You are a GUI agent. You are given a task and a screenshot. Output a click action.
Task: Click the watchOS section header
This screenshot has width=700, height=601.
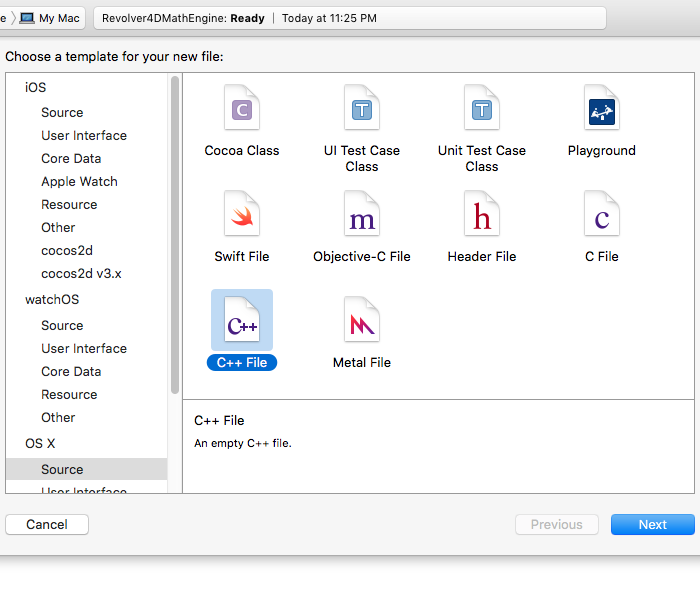(52, 299)
